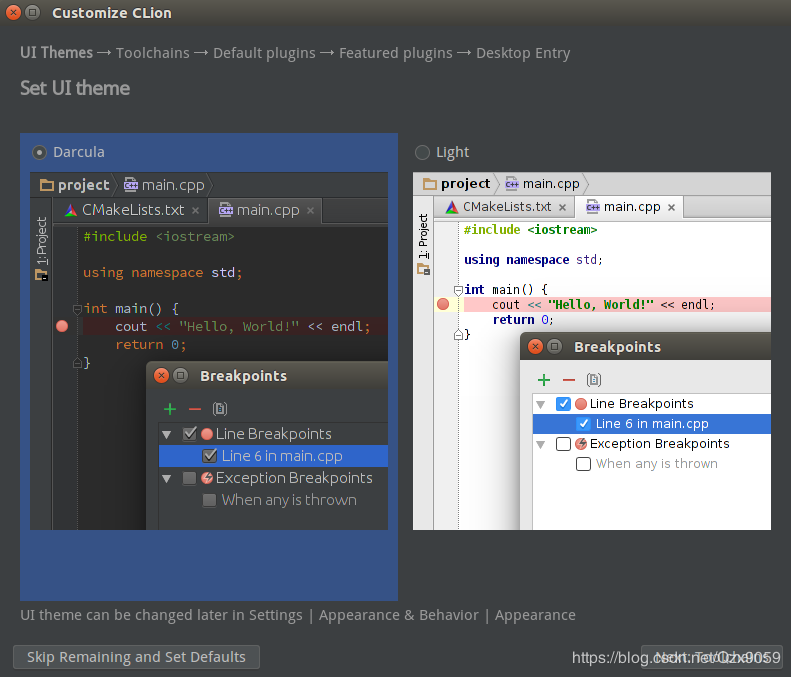Toggle Exception Breakpoints checkbox in Darcula preview
791x677 pixels.
click(189, 478)
